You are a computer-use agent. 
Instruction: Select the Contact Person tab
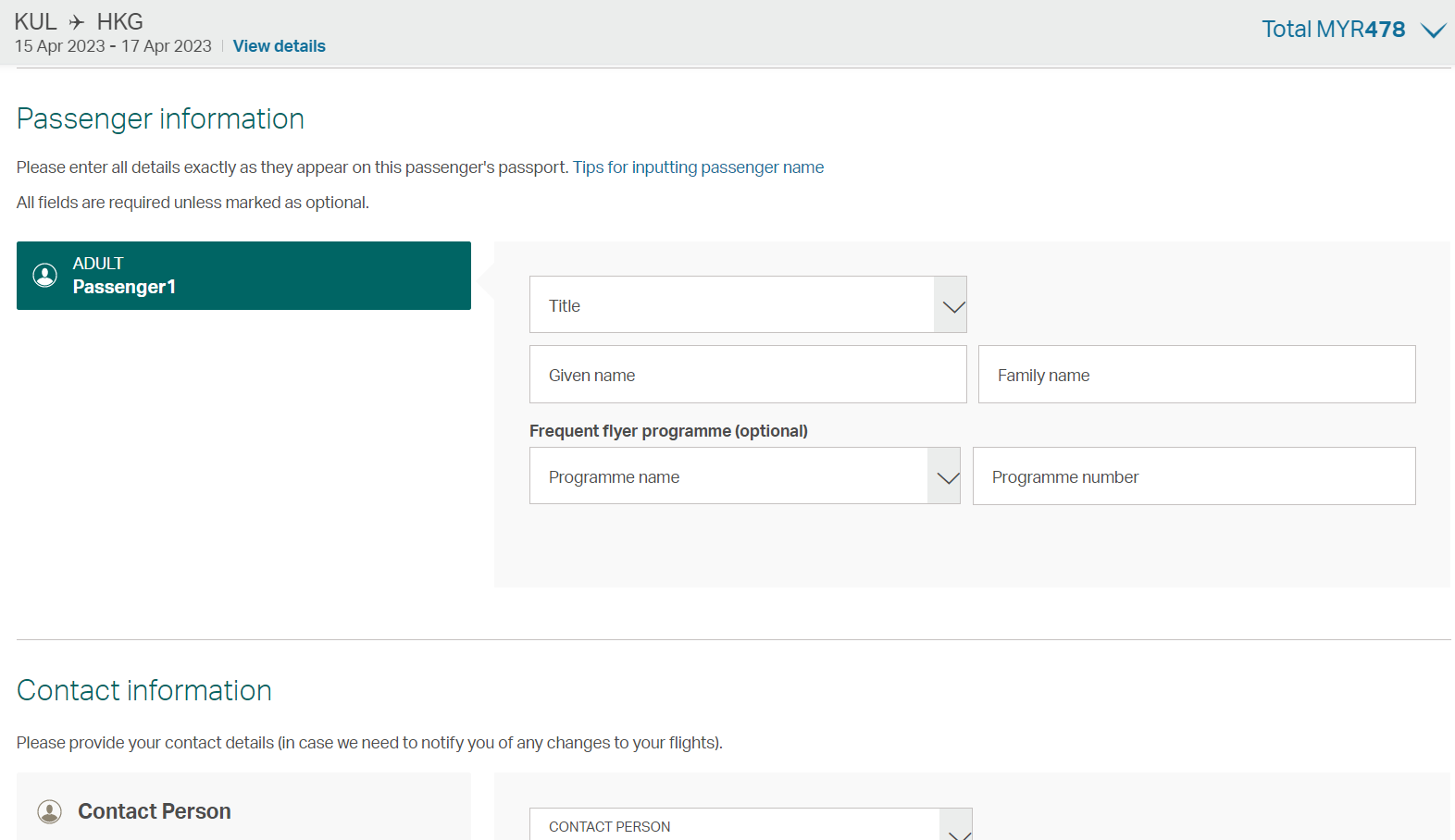pos(243,807)
